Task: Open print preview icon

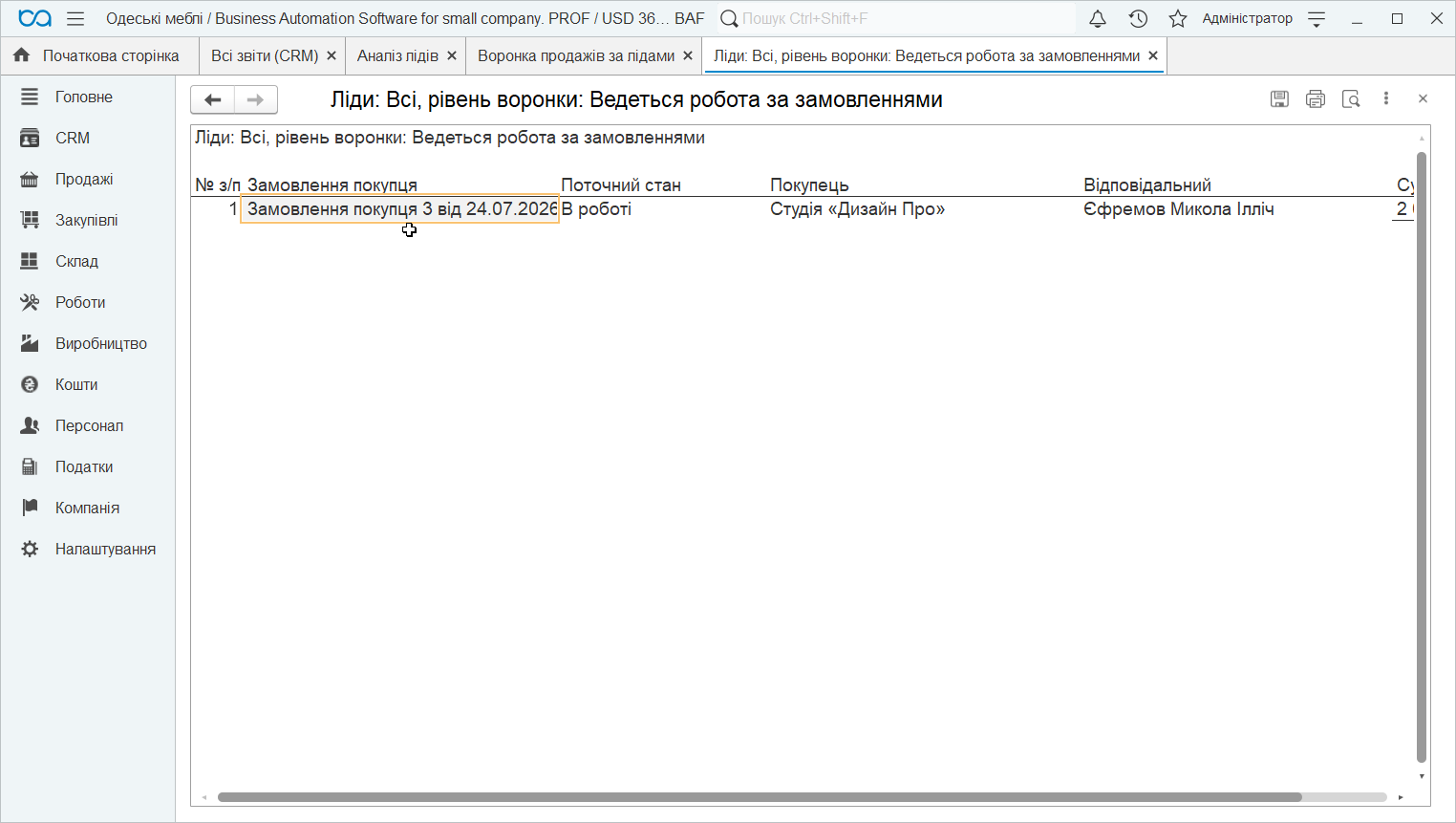Action: 1351,98
